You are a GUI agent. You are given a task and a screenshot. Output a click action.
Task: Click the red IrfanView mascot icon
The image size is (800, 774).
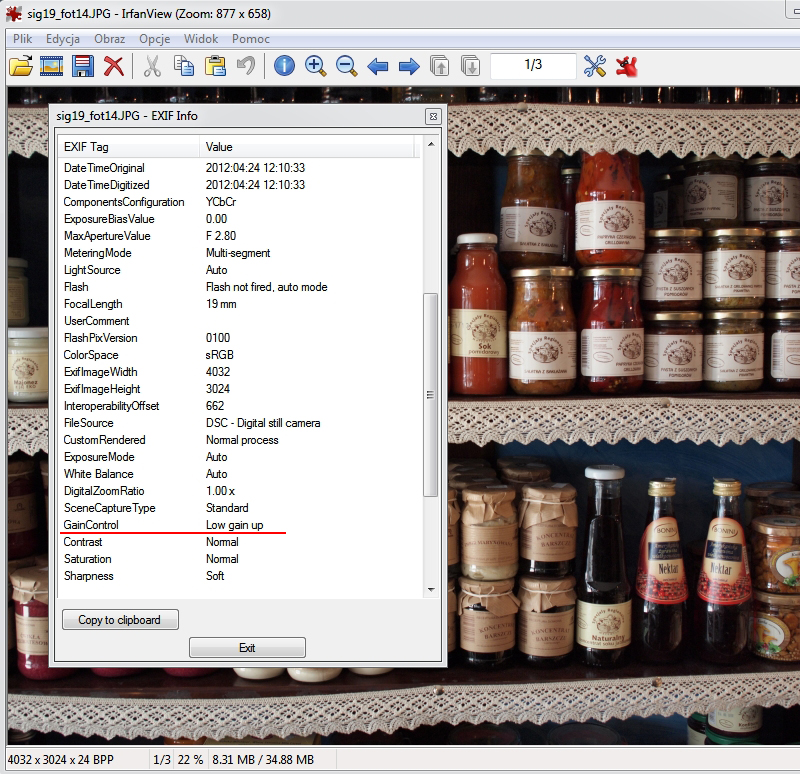pos(627,66)
